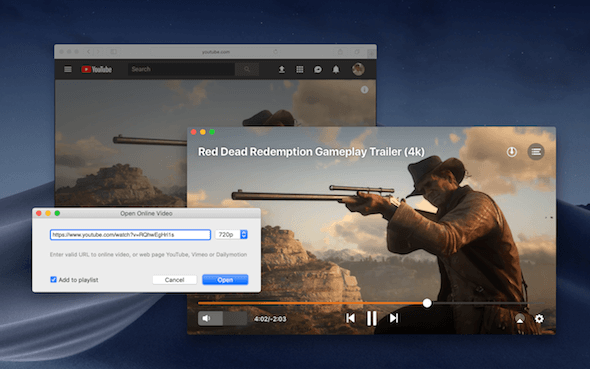Click the youtube.com address bar
Image resolution: width=590 pixels, height=369 pixels.
(x=216, y=52)
